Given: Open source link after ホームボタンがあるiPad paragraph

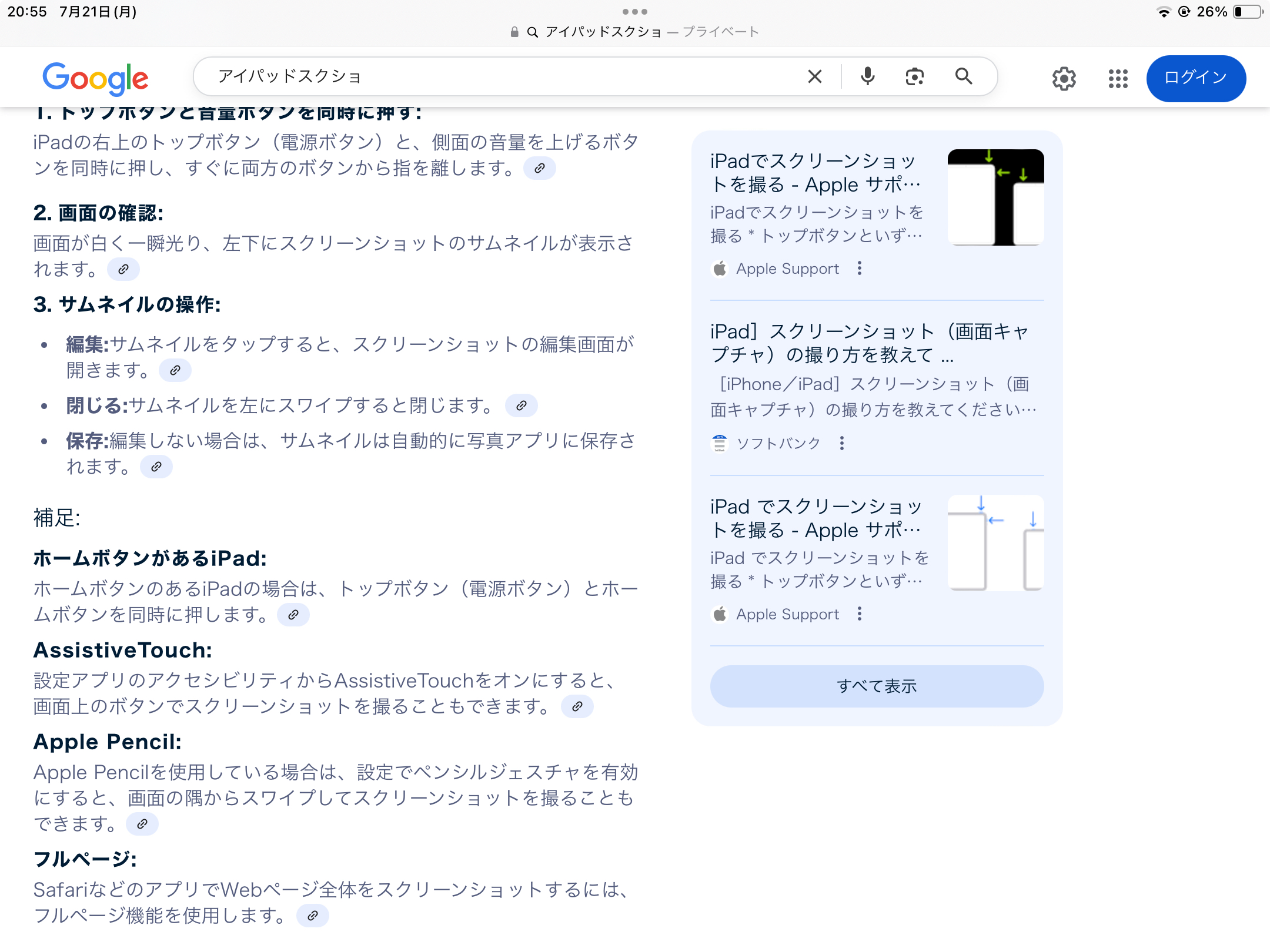Looking at the screenshot, I should 293,615.
